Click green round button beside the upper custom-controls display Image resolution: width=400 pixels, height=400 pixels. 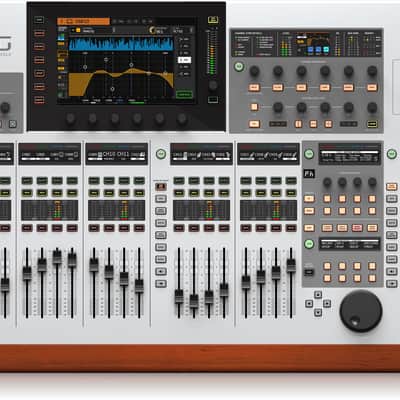point(309,154)
